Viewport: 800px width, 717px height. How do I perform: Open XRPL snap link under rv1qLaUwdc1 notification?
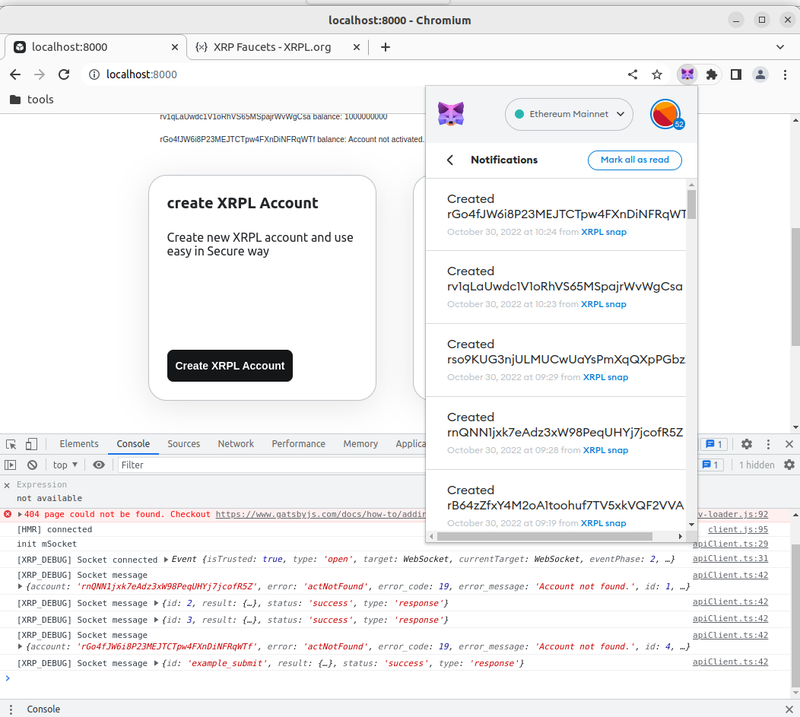pyautogui.click(x=604, y=304)
